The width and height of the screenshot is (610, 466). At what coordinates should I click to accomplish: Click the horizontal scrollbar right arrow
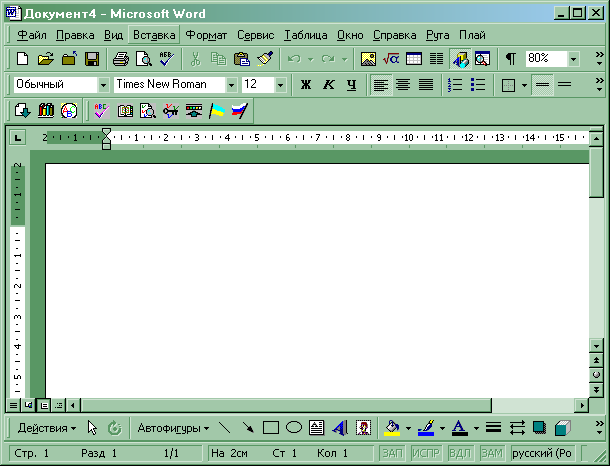click(x=582, y=405)
